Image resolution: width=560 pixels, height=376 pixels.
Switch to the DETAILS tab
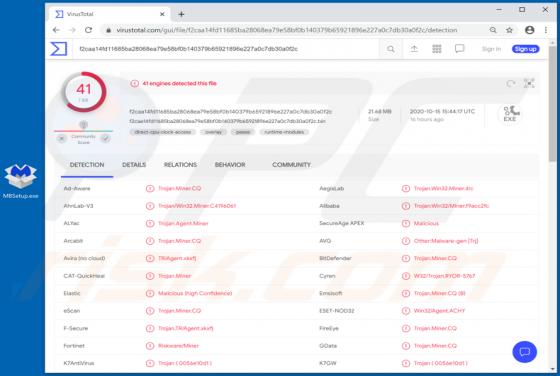[134, 165]
